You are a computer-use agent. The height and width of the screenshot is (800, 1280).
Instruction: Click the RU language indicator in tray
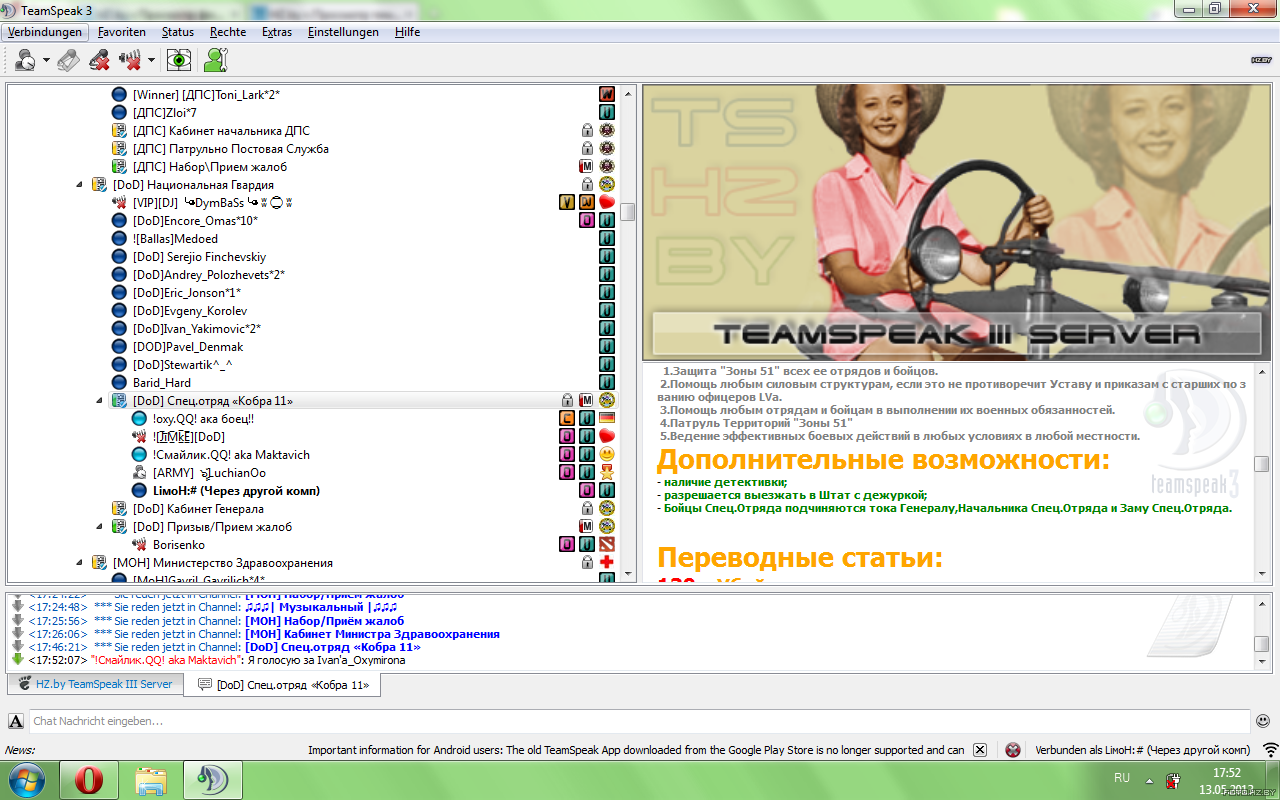(1122, 778)
